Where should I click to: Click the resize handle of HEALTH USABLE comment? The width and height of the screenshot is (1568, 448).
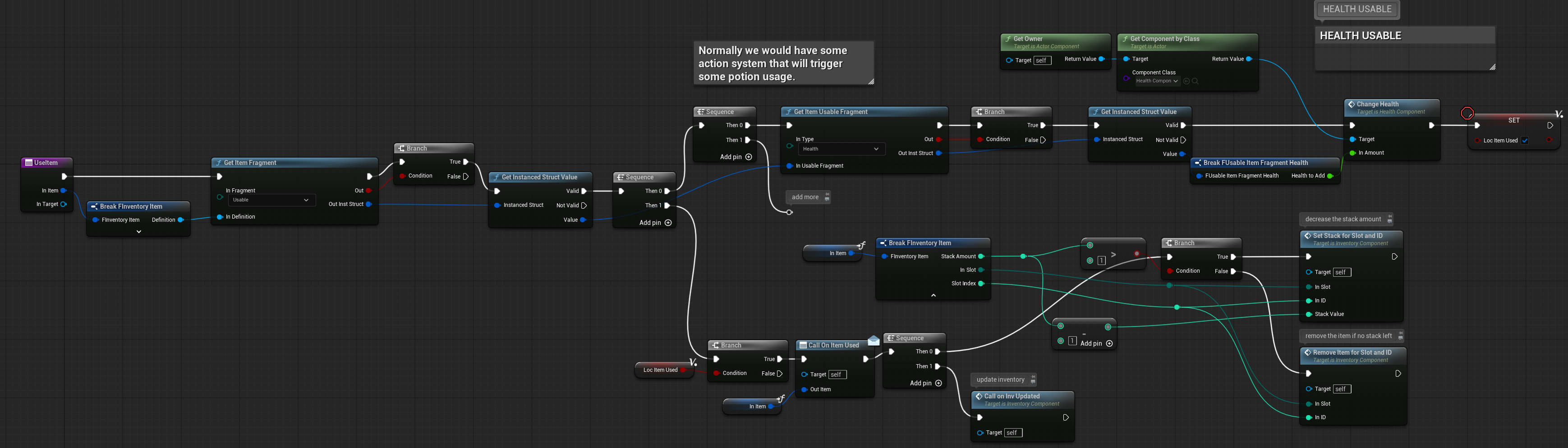[x=1492, y=67]
